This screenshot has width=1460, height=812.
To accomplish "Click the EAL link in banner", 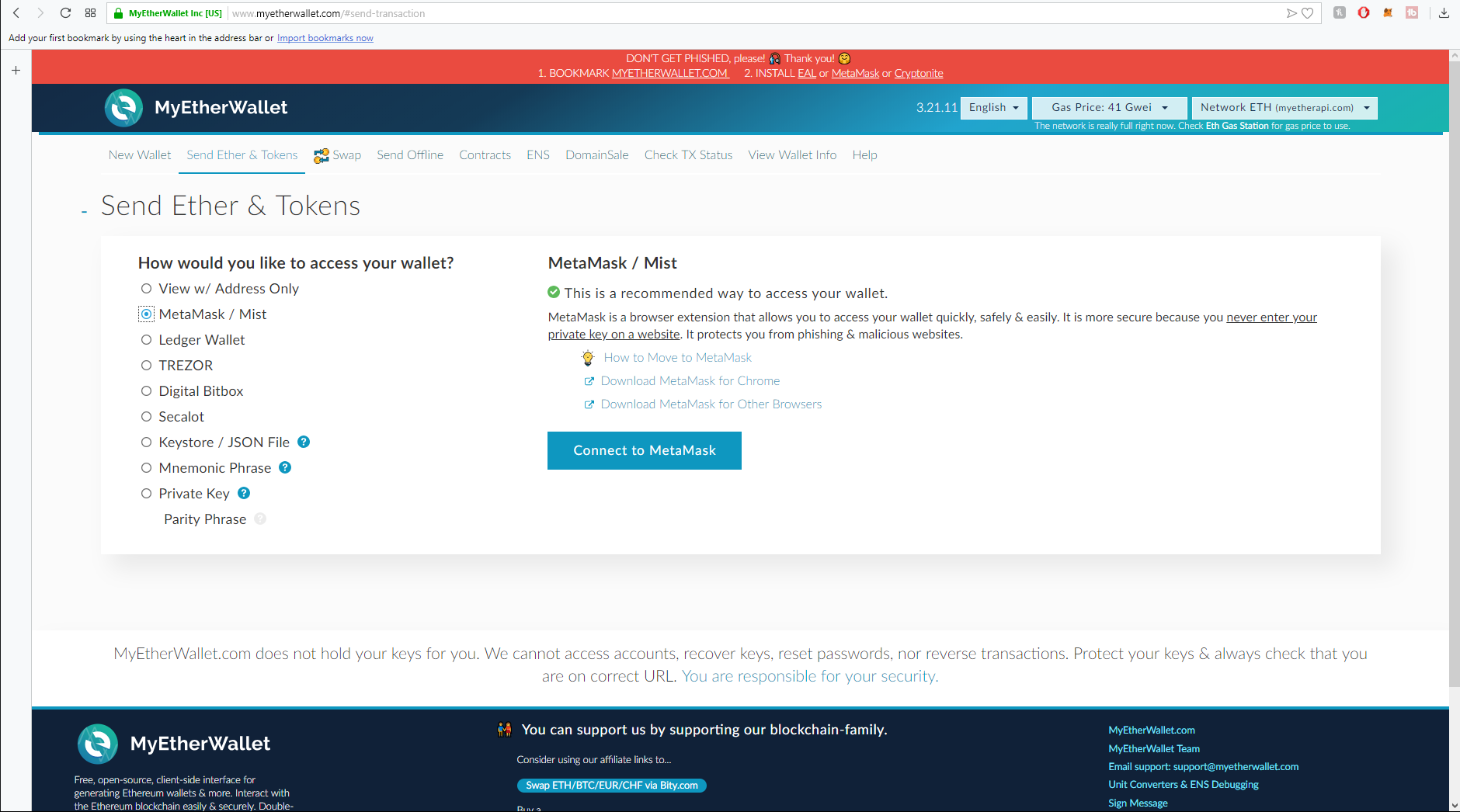I will coord(807,73).
